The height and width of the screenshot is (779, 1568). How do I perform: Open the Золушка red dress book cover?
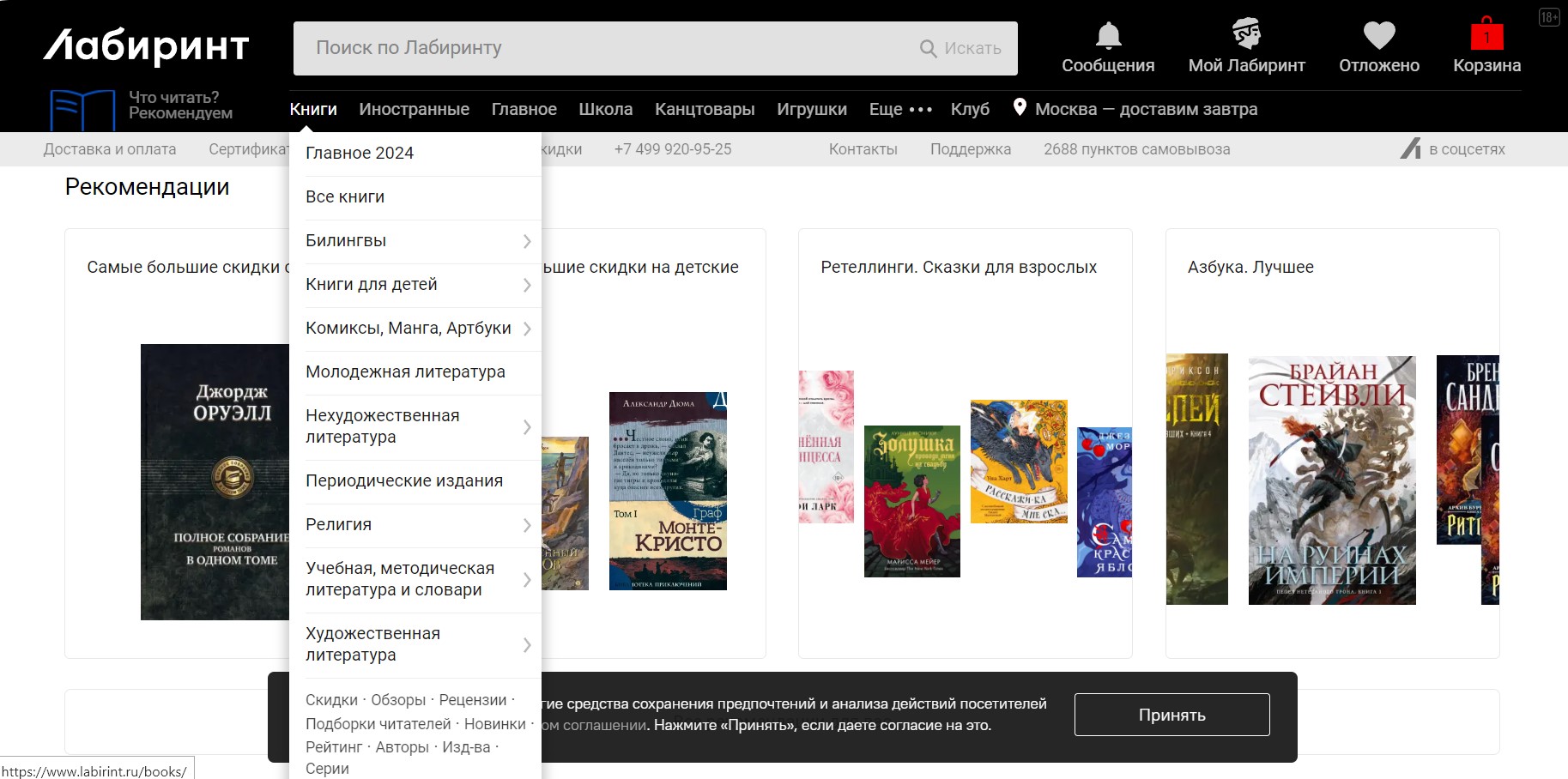[x=912, y=501]
